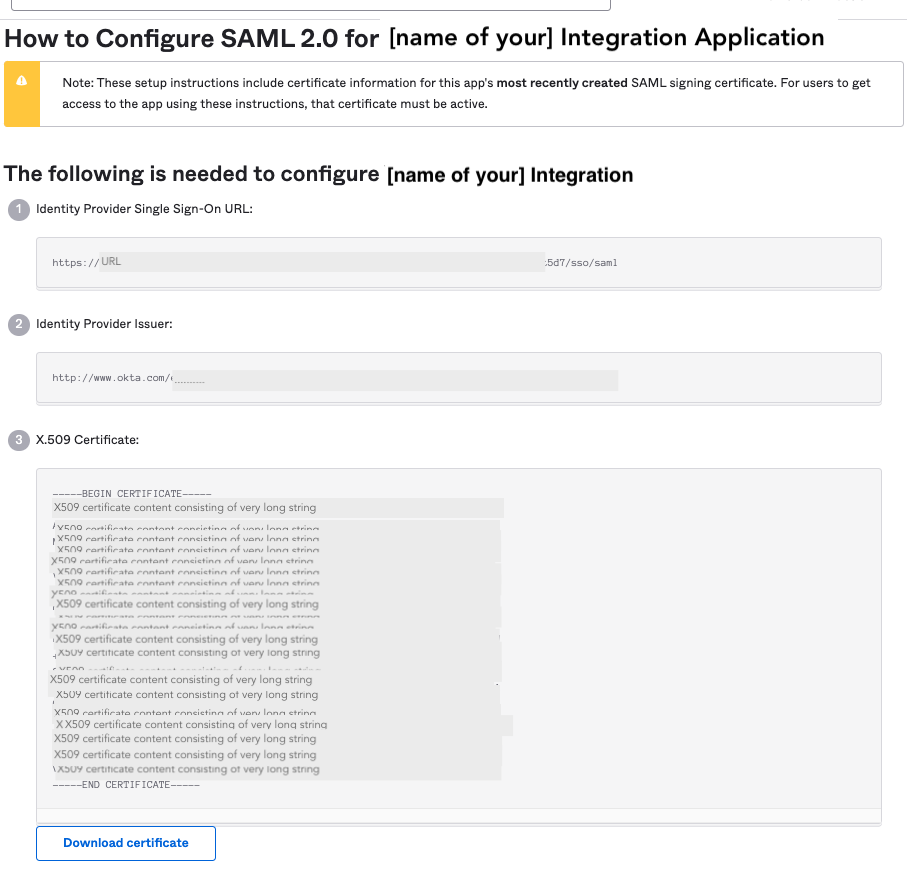
Task: Click inside the top text input field
Action: (x=310, y=4)
